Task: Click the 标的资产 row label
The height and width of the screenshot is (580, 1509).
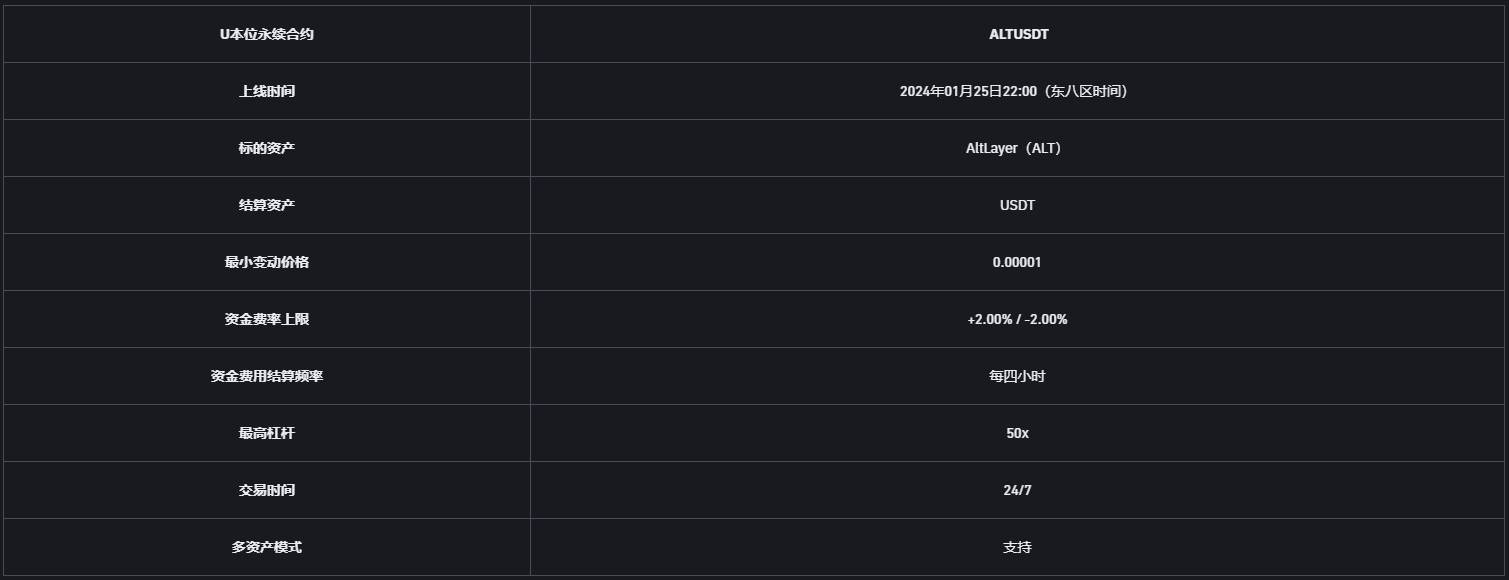Action: pos(267,148)
